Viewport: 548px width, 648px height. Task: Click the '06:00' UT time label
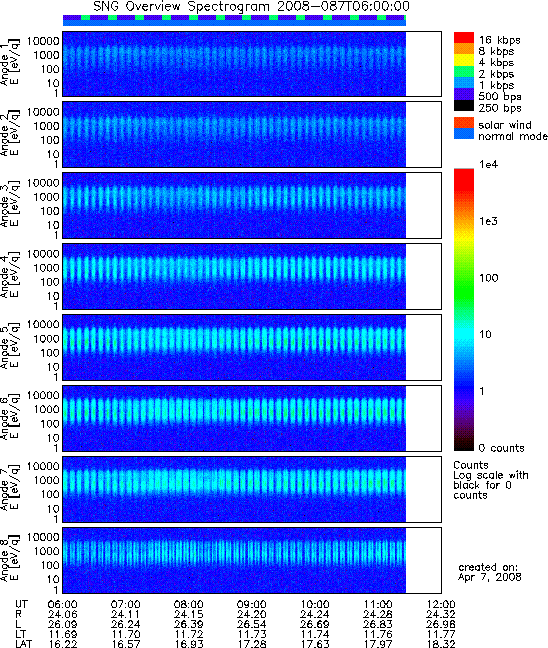pos(62,605)
